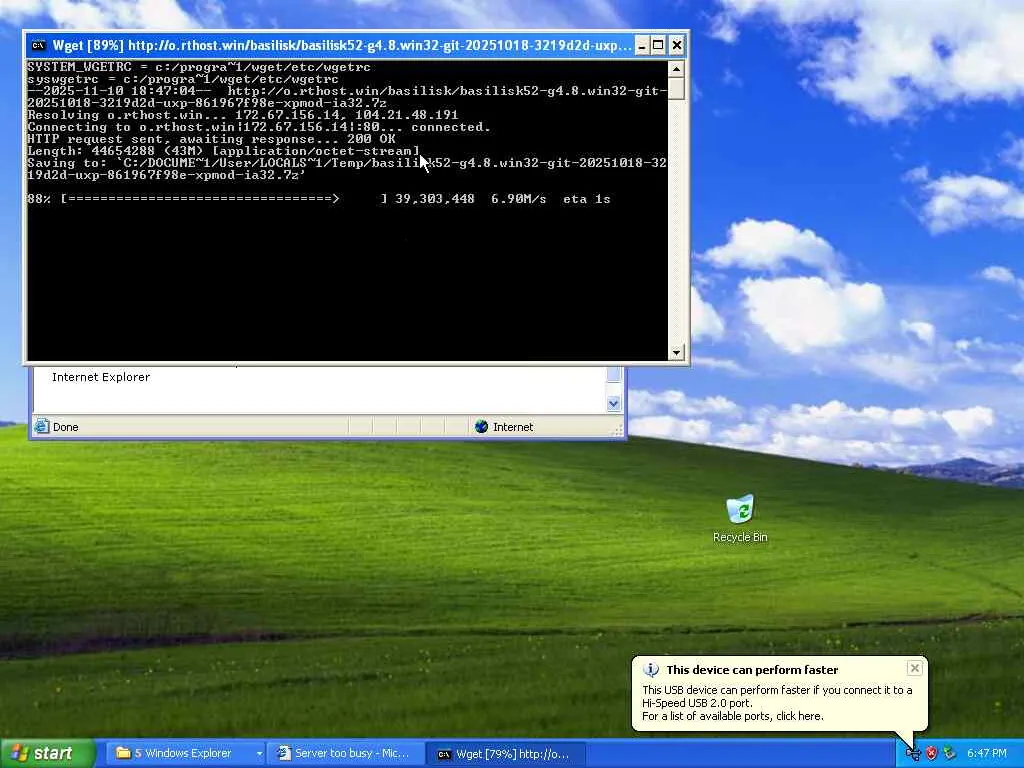Image resolution: width=1024 pixels, height=768 pixels.
Task: Expand the Windows Explorer group dropdown arrow
Action: pos(259,754)
